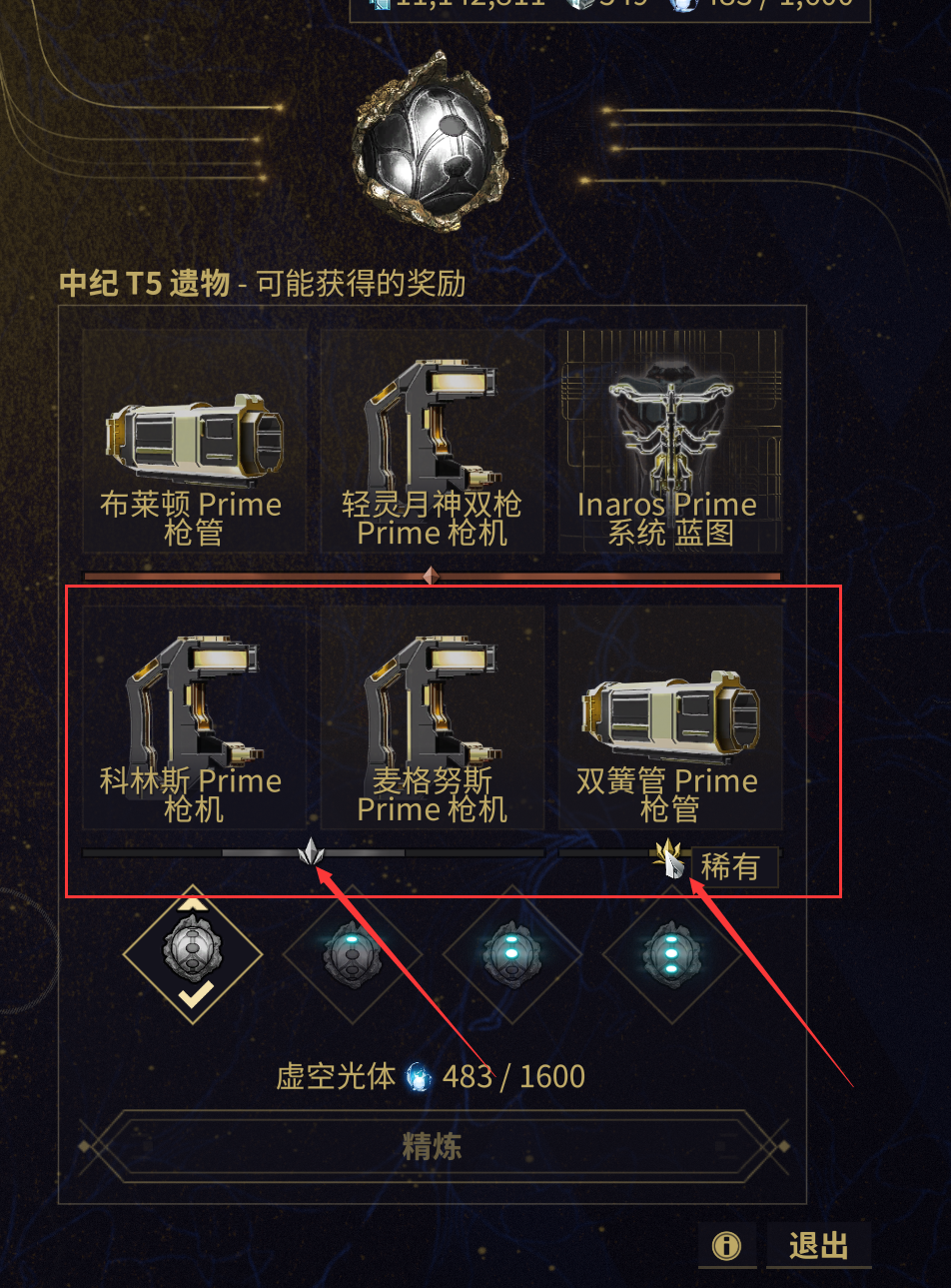Click the void traces icon near 483 / 1600
Image resolution: width=951 pixels, height=1288 pixels.
tap(420, 1077)
